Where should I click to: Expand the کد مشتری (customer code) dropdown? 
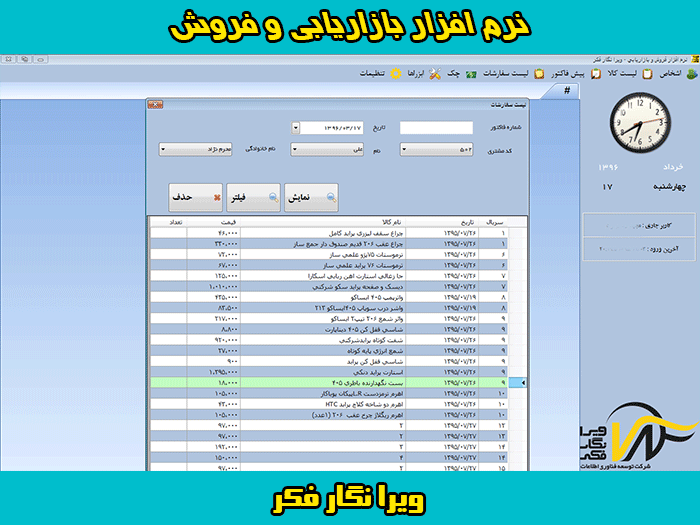click(405, 149)
